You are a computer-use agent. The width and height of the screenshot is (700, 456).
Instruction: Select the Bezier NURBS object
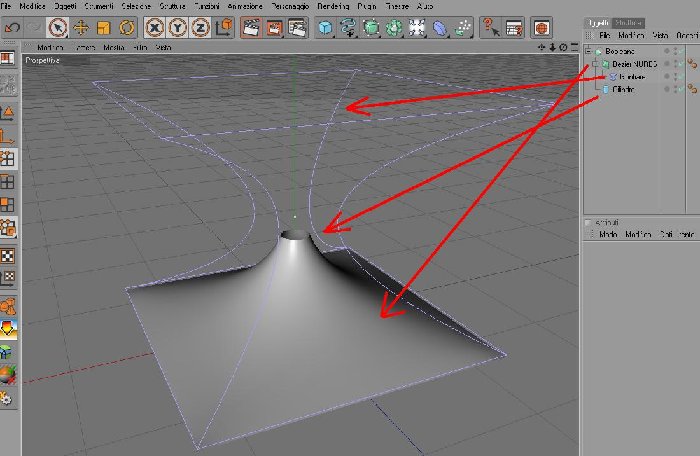point(634,64)
